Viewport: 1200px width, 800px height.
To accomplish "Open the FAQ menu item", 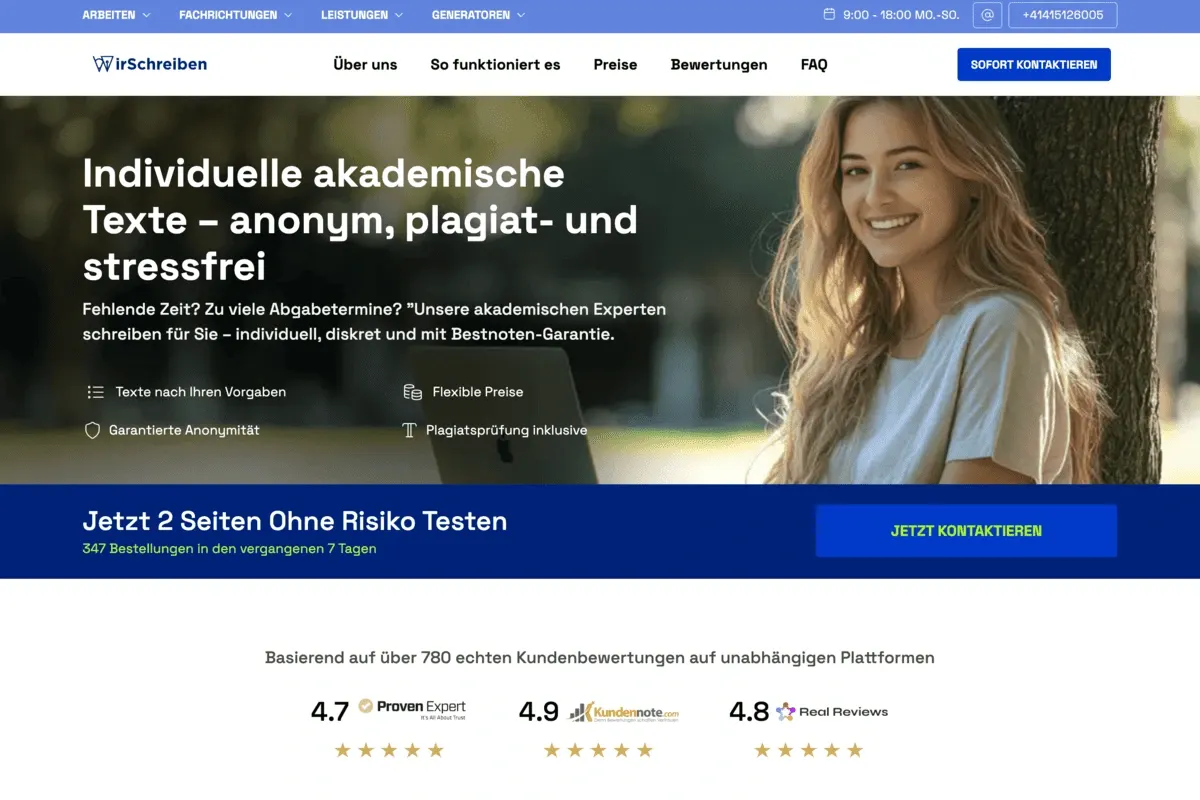I will point(814,64).
